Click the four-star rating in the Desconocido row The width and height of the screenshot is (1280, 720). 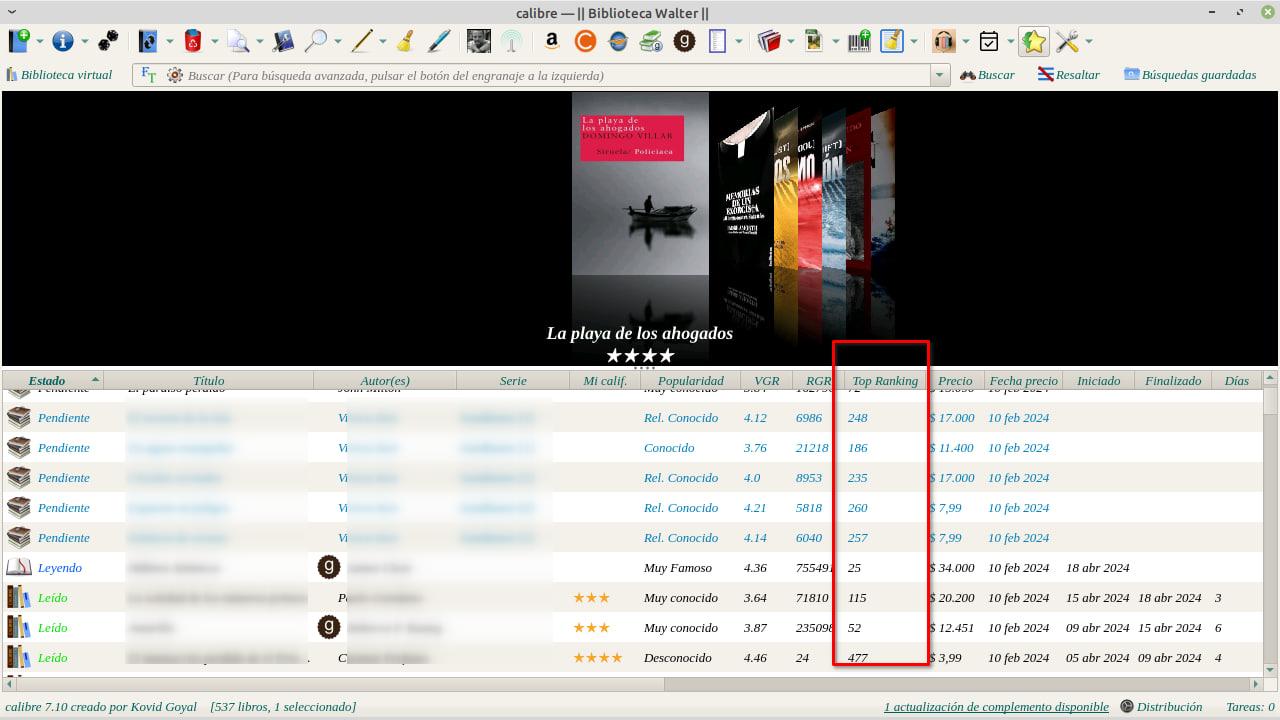tap(598, 657)
